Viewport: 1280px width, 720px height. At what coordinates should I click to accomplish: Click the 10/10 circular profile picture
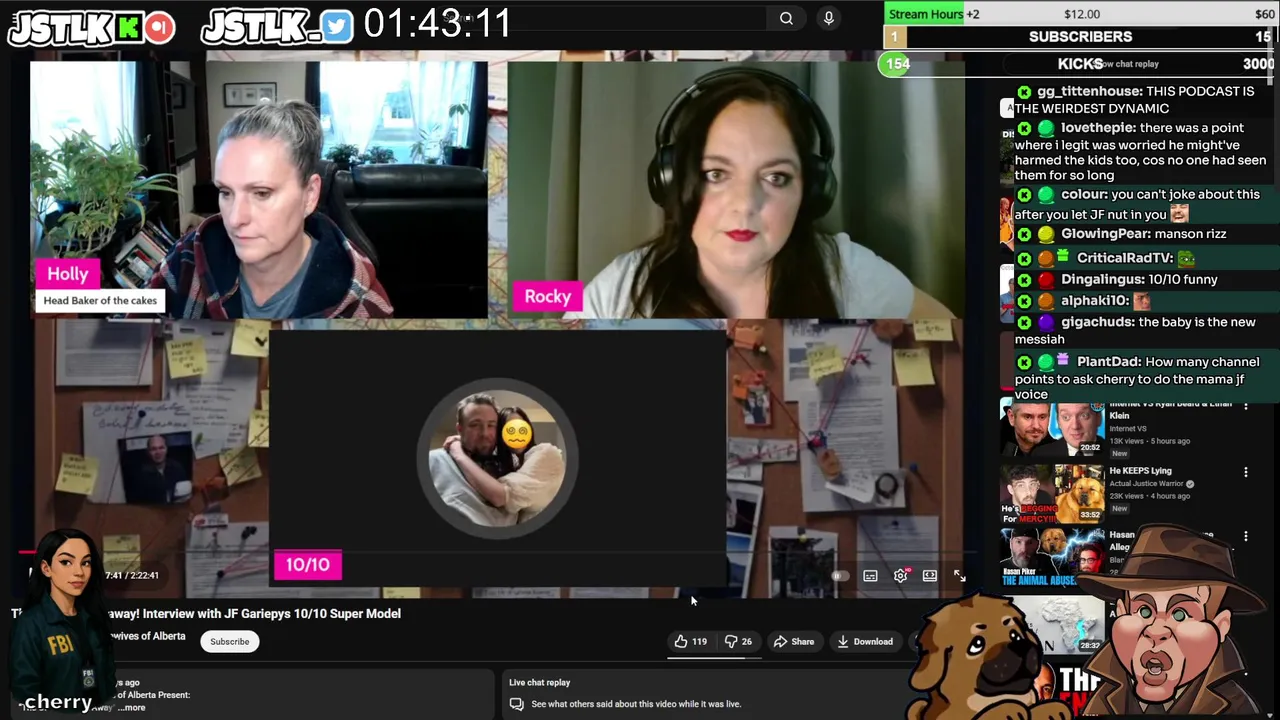(497, 458)
